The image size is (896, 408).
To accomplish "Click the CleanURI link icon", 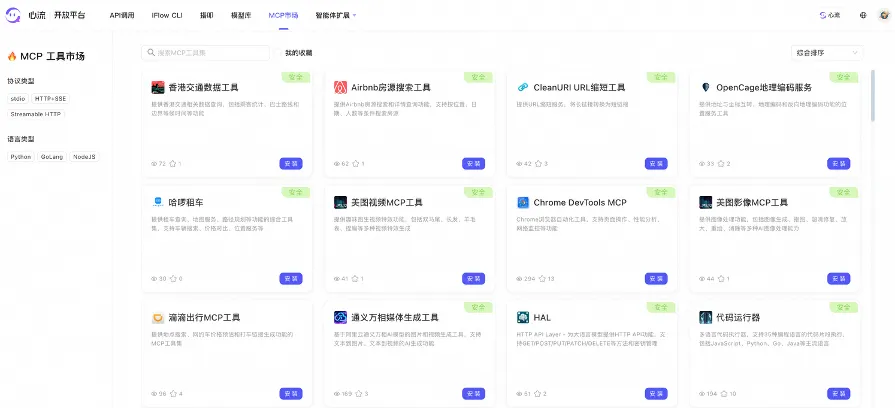I will pyautogui.click(x=523, y=87).
